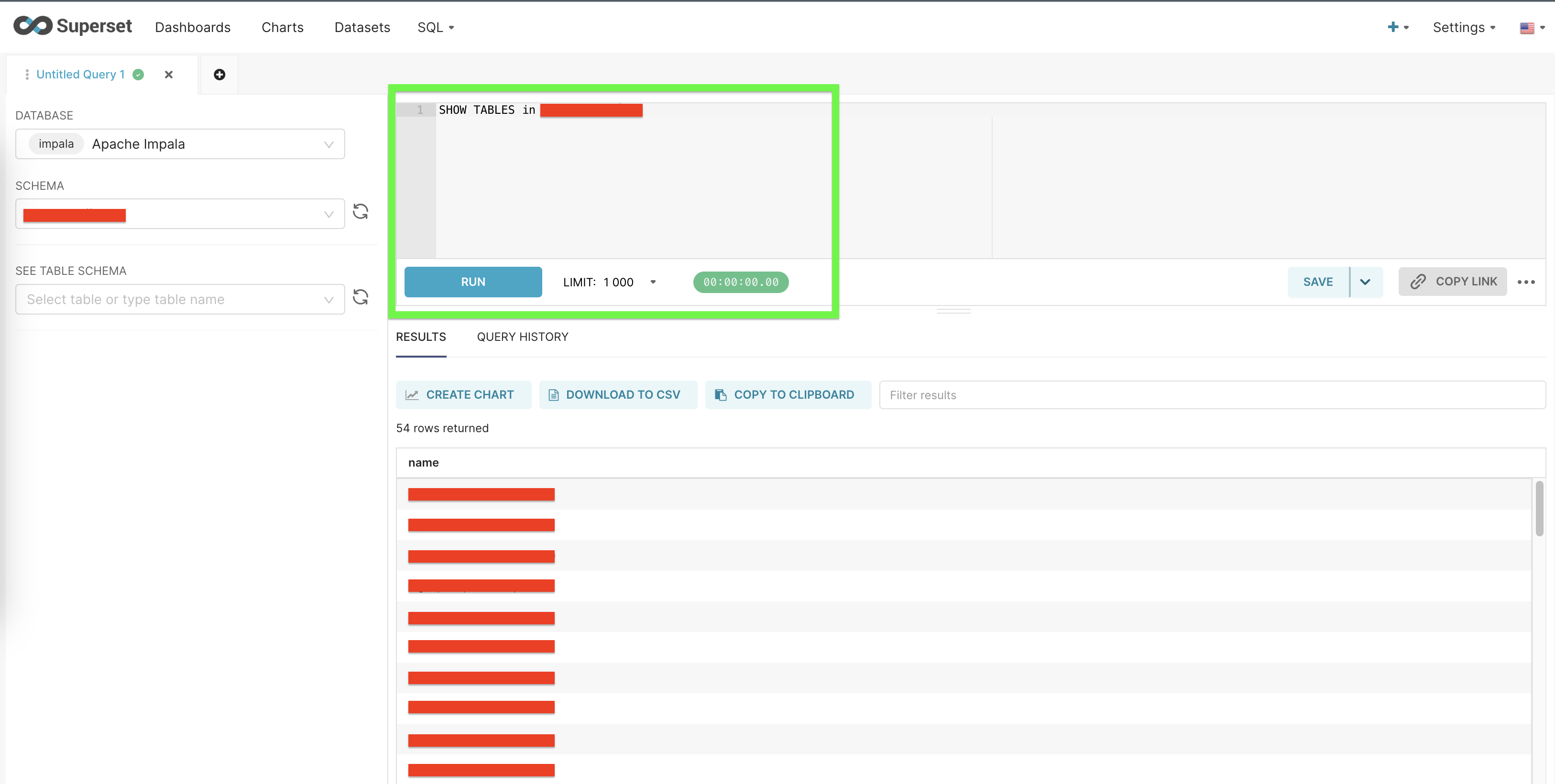Refresh the table schema list
Viewport: 1555px width, 784px height.
361,297
